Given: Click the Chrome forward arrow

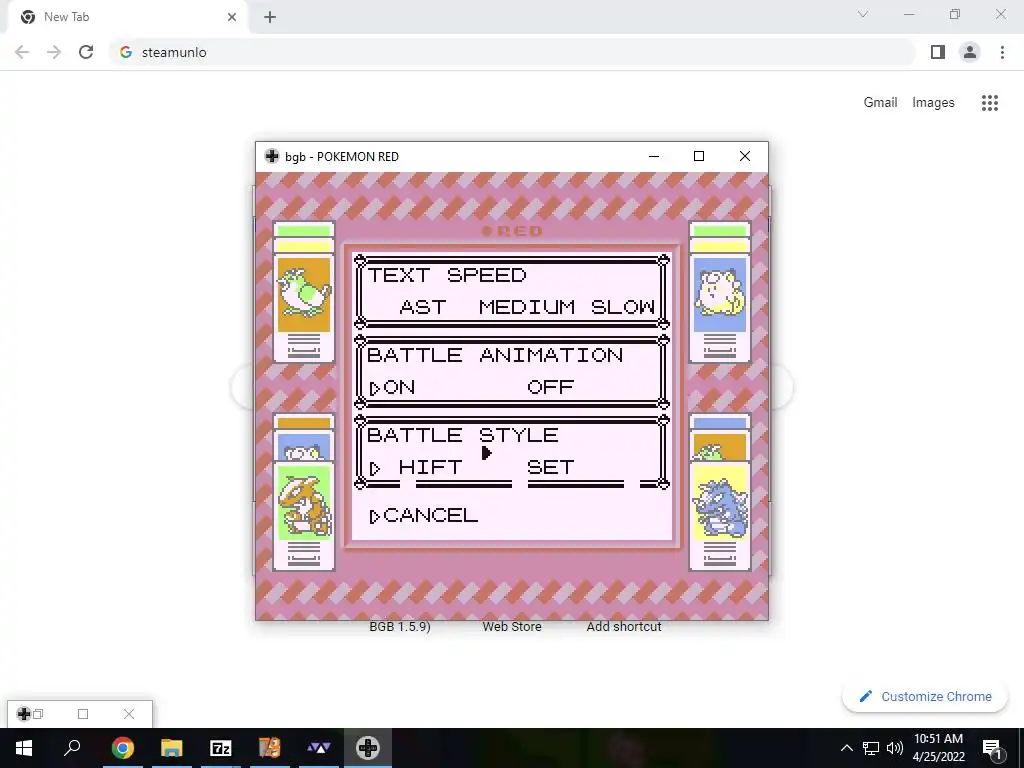Looking at the screenshot, I should [x=54, y=52].
